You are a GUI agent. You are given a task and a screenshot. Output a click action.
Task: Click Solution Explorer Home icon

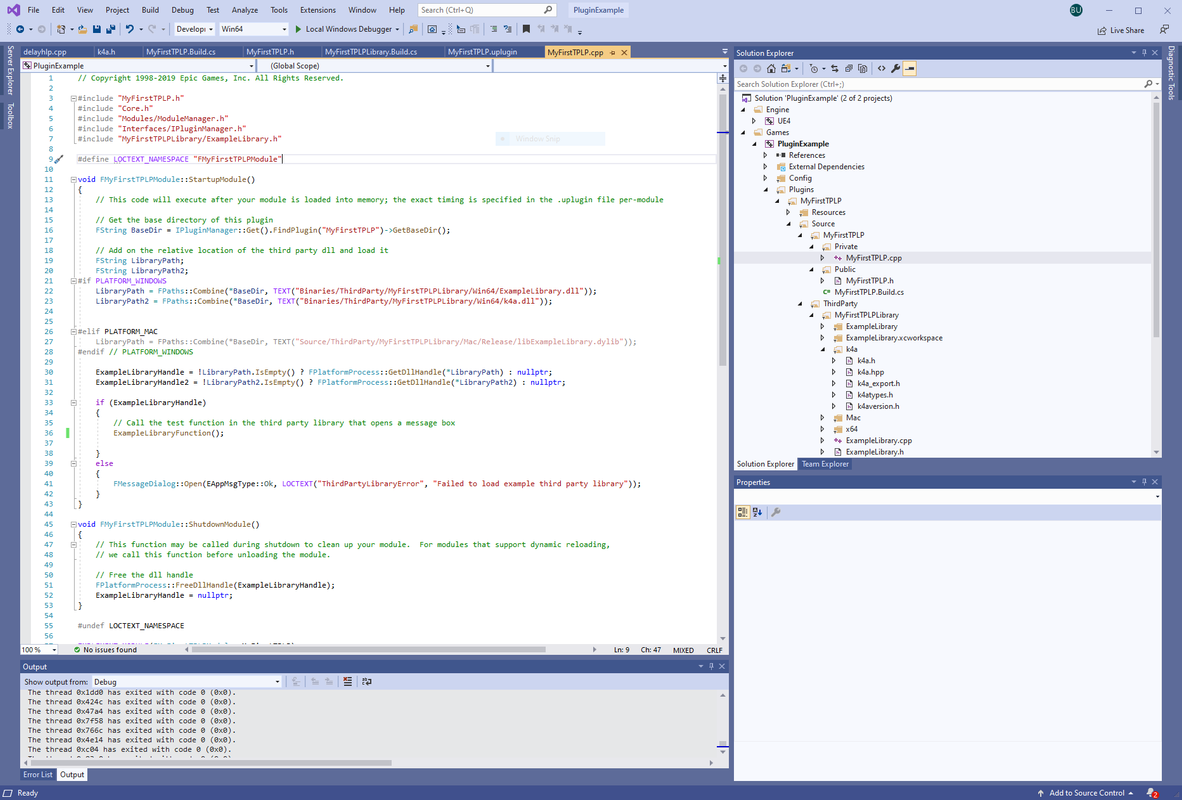click(x=771, y=69)
